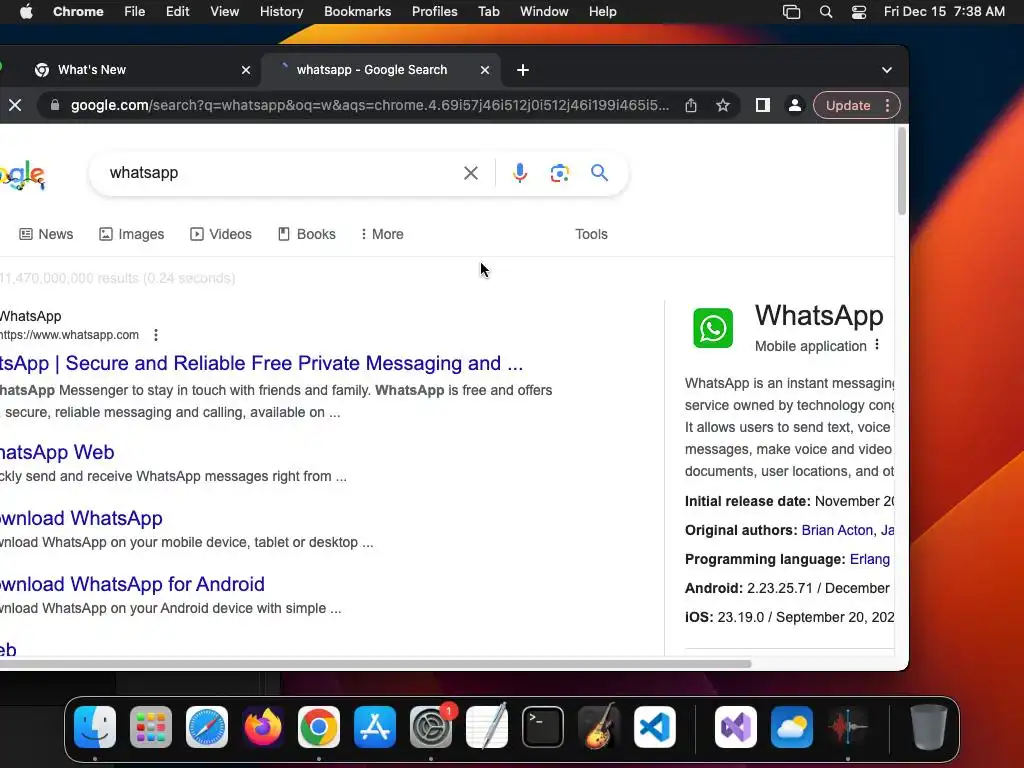Click the share page icon in address bar
1024x768 pixels.
point(691,105)
